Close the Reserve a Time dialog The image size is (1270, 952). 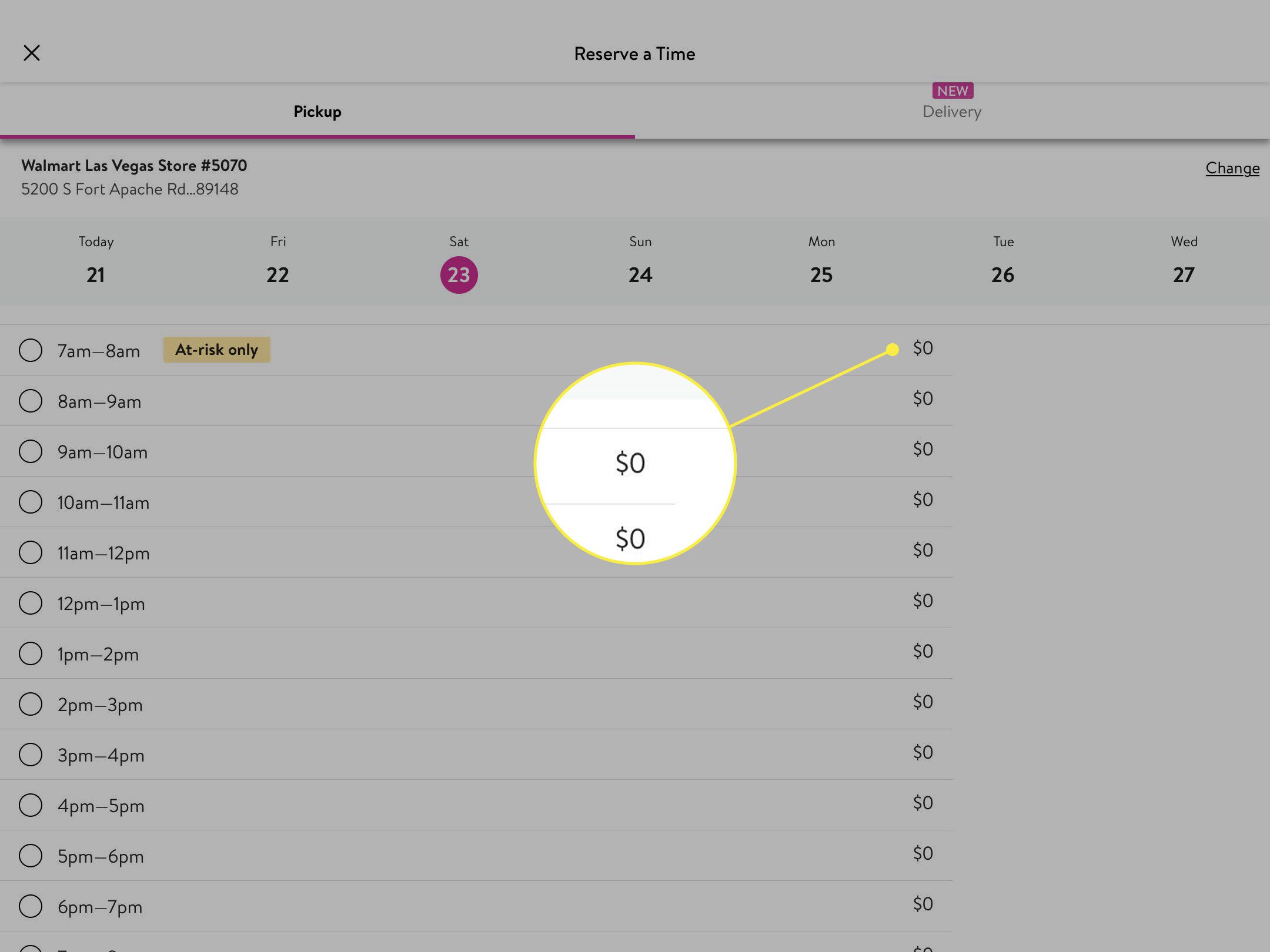tap(32, 53)
